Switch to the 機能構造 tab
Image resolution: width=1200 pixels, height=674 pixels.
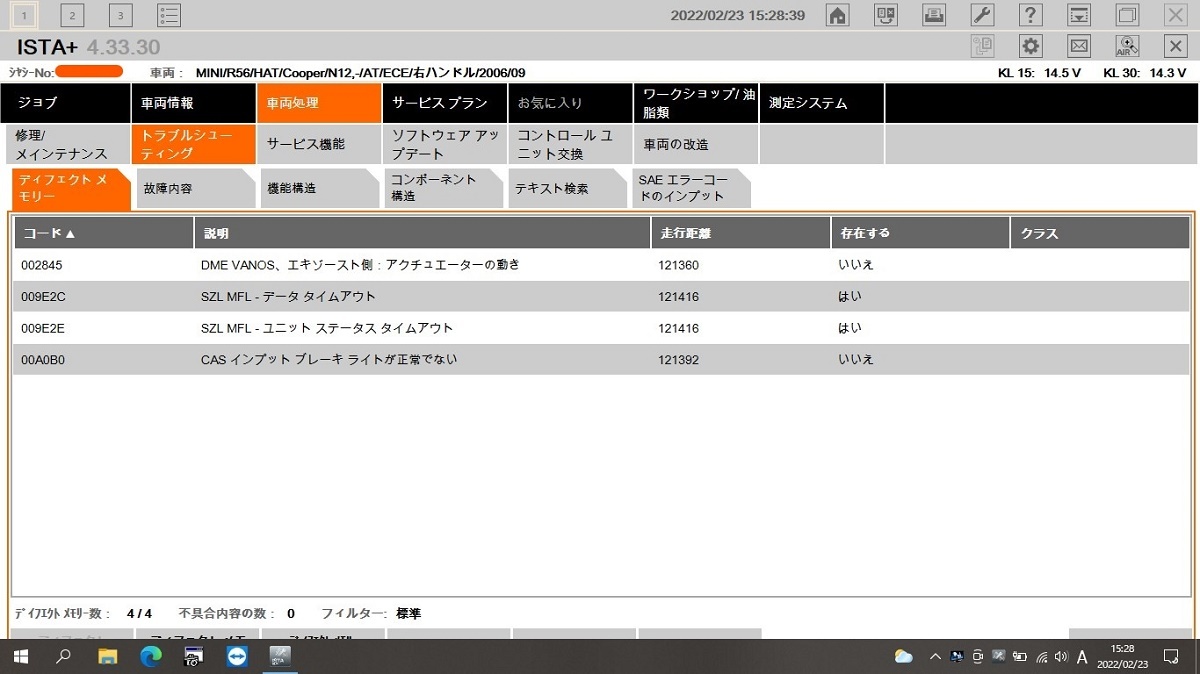pyautogui.click(x=318, y=188)
